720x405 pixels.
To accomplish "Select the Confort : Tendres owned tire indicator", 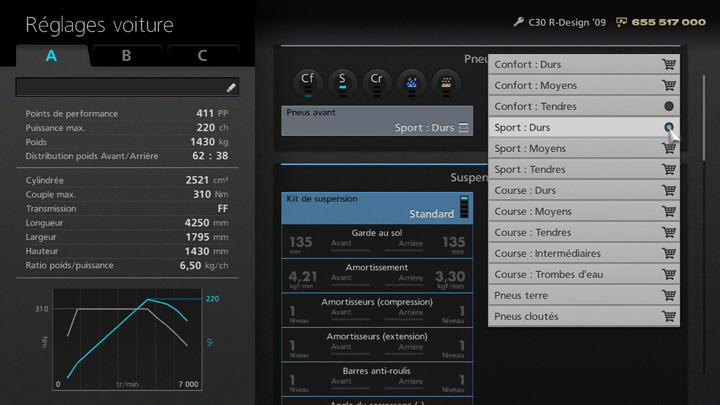I will pyautogui.click(x=668, y=106).
